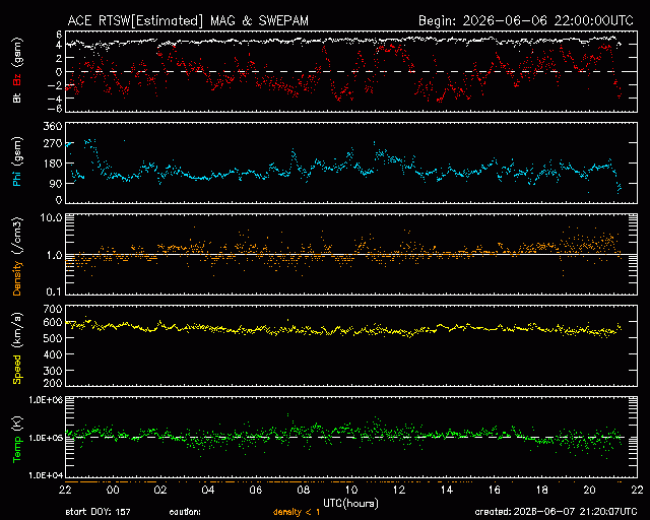Screen dimensions: 650x520
Task: Click the '1.0E+04' temperature axis value
Action: point(46,475)
